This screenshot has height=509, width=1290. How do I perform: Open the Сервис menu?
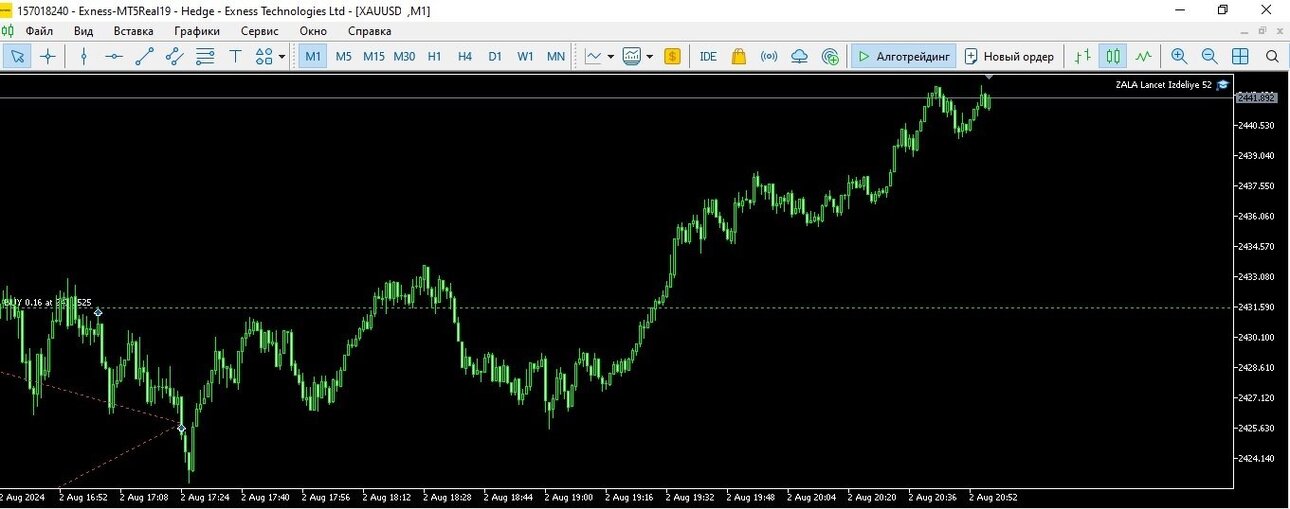tap(260, 31)
